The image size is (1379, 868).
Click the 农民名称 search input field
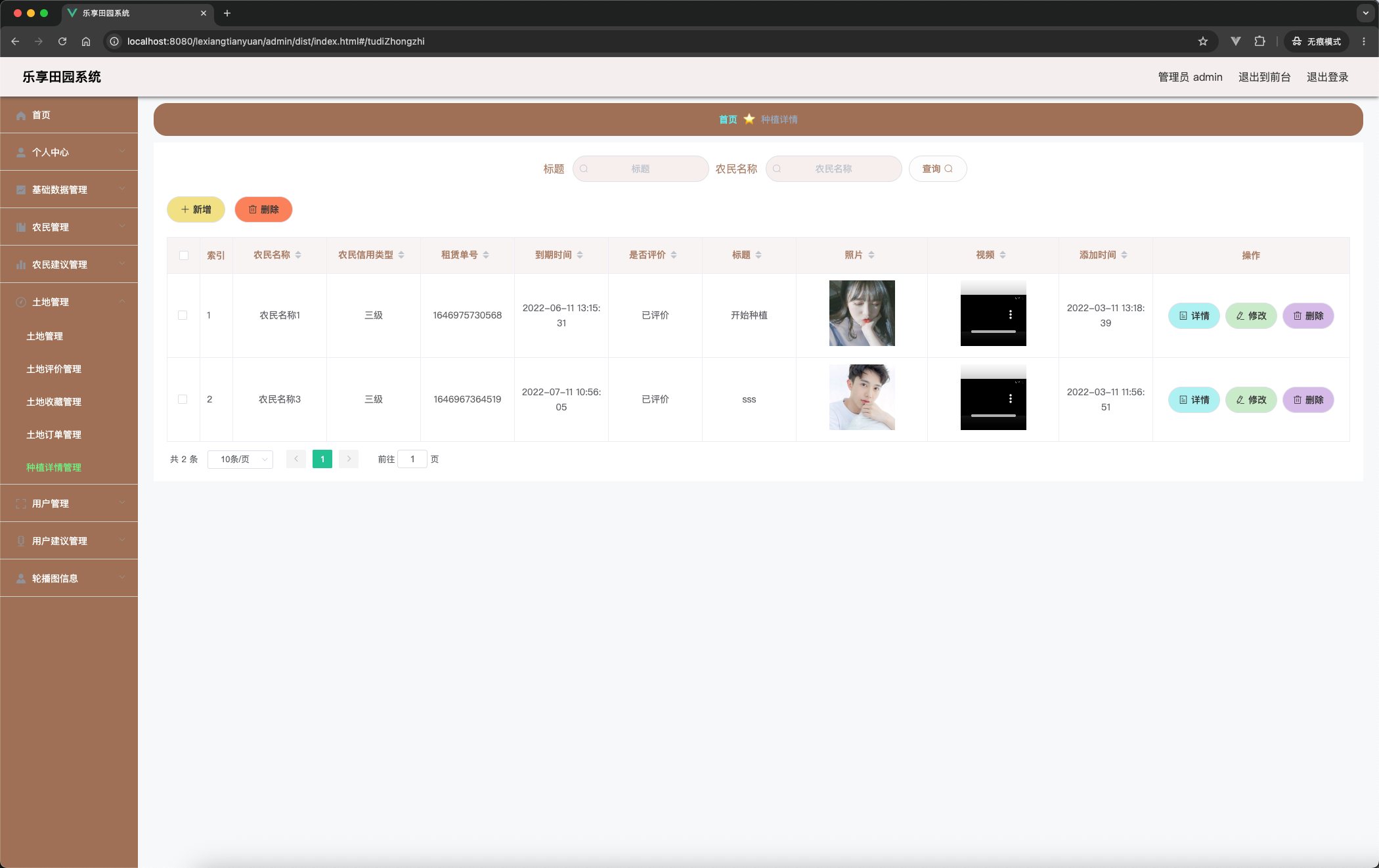pyautogui.click(x=833, y=169)
